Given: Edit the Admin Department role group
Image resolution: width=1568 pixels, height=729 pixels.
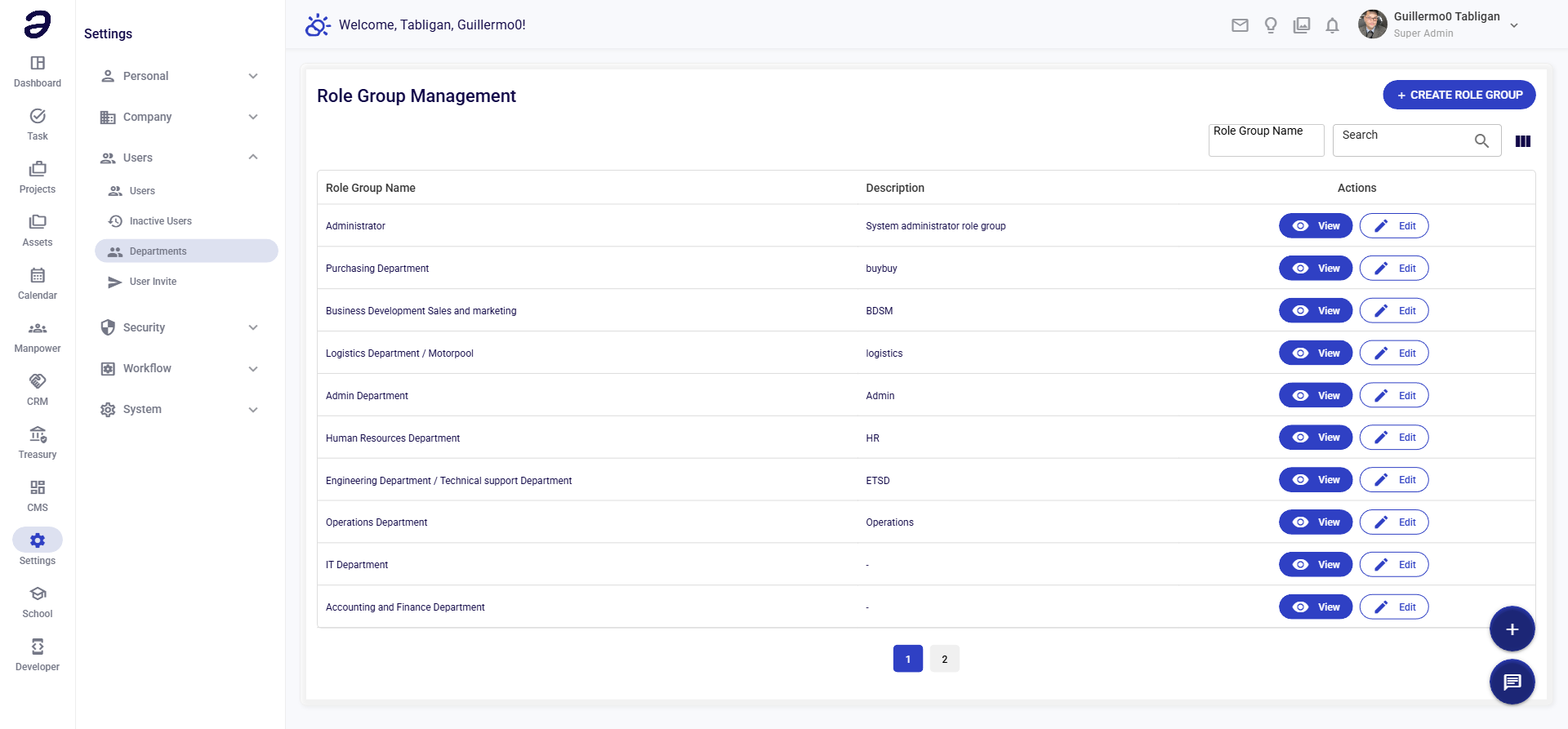Looking at the screenshot, I should click(1394, 396).
